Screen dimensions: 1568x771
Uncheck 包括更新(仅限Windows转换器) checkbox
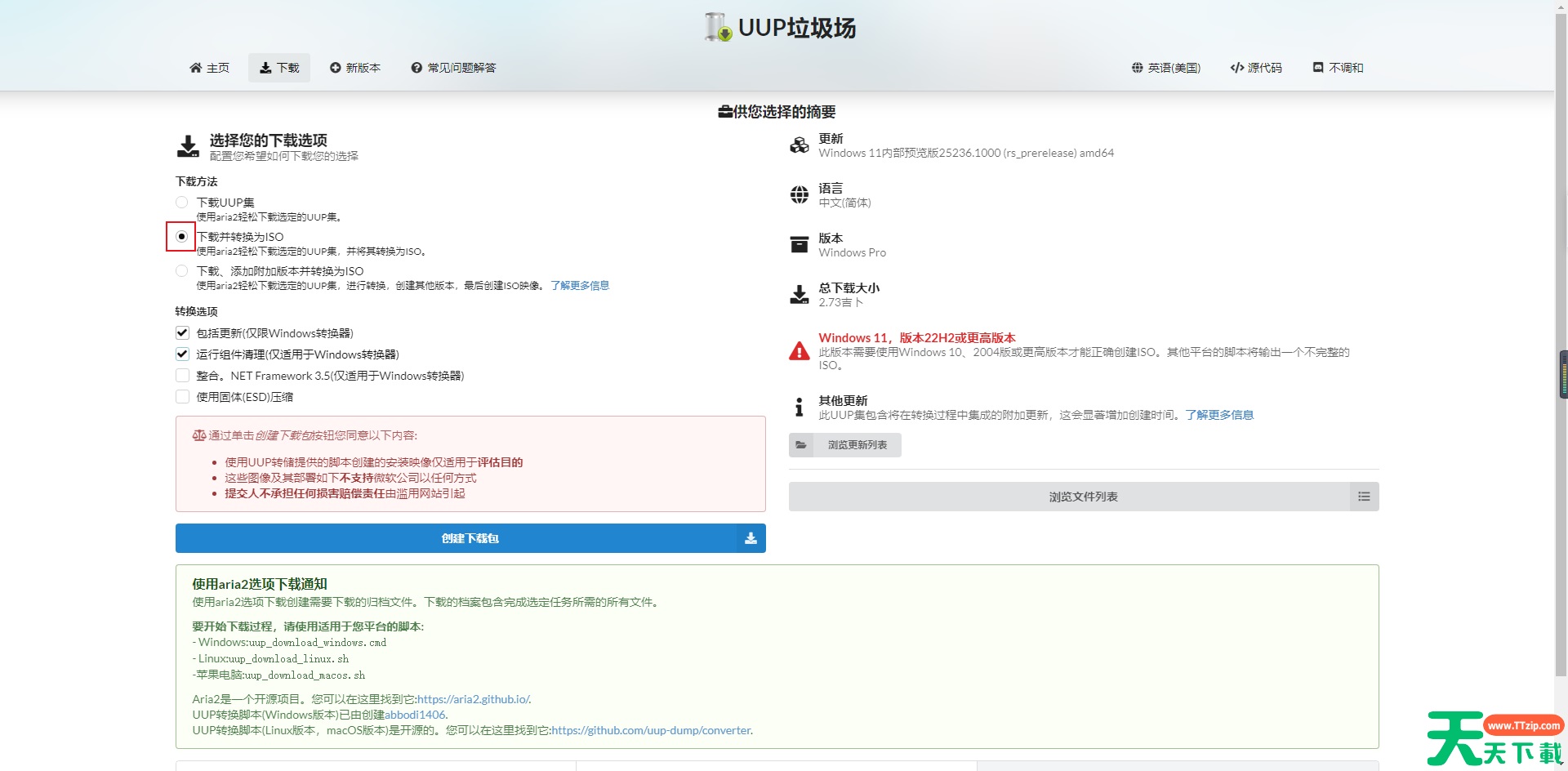click(x=182, y=332)
